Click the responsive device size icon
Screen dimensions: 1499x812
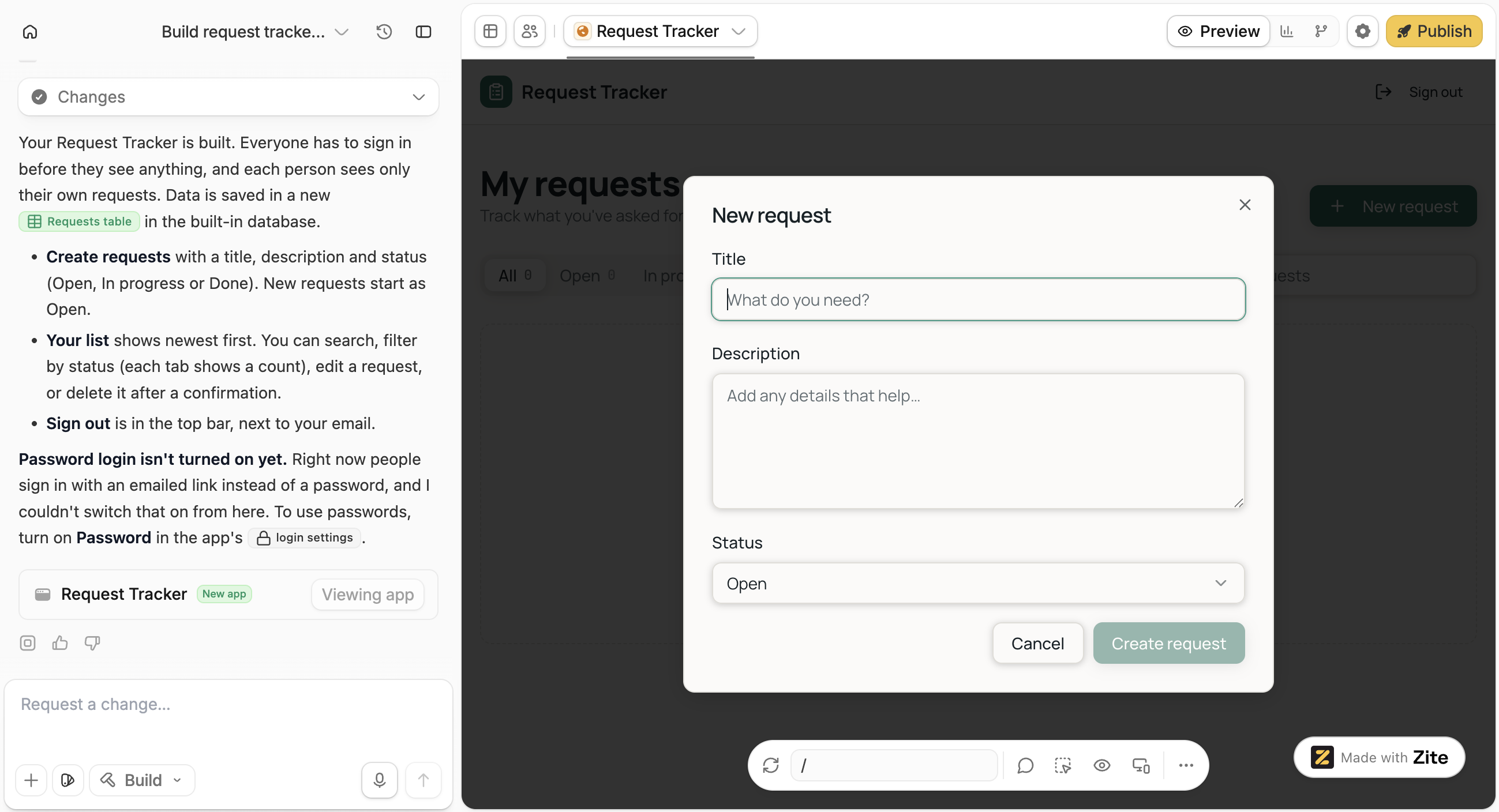click(x=1141, y=765)
